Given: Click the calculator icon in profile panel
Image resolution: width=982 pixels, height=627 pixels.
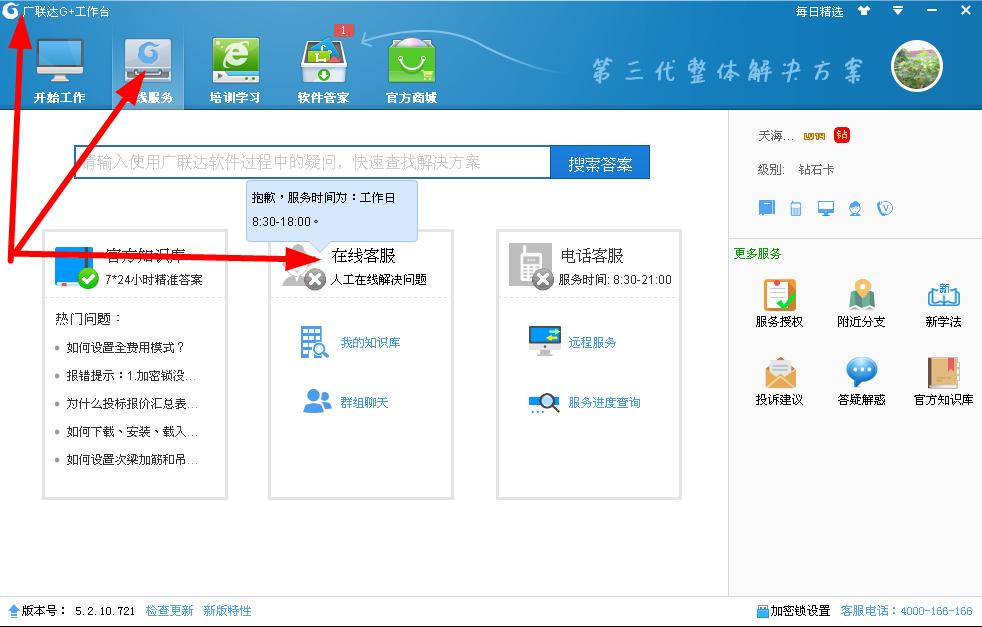Looking at the screenshot, I should [795, 209].
